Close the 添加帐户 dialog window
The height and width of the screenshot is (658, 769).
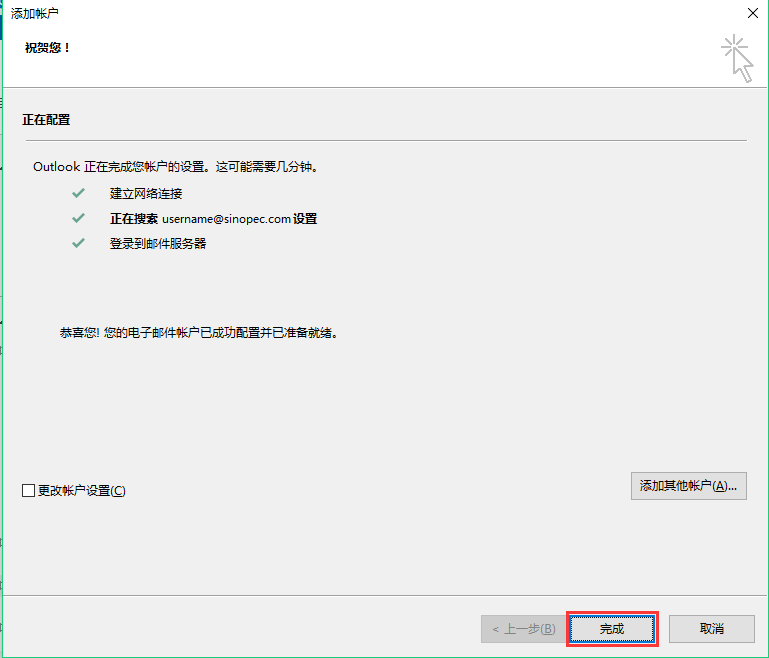pyautogui.click(x=752, y=13)
